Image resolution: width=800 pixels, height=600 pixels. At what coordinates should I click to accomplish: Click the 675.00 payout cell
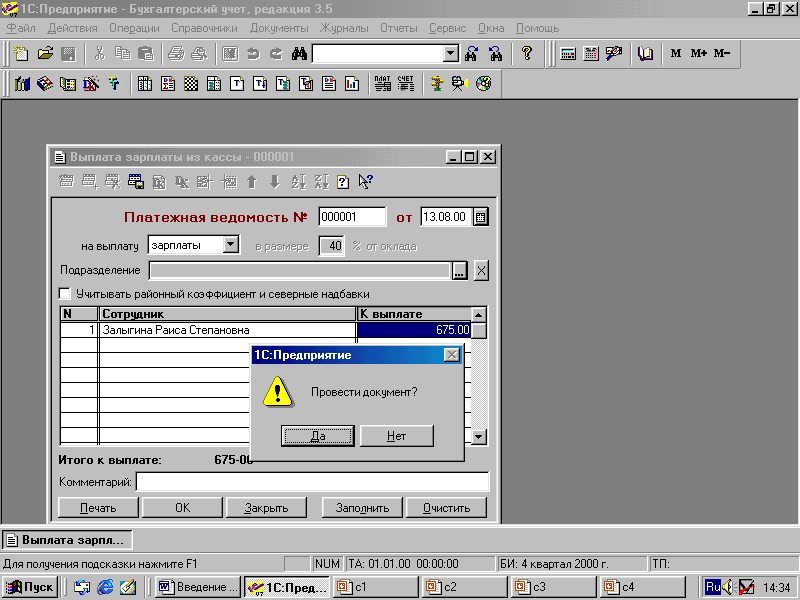click(x=414, y=330)
